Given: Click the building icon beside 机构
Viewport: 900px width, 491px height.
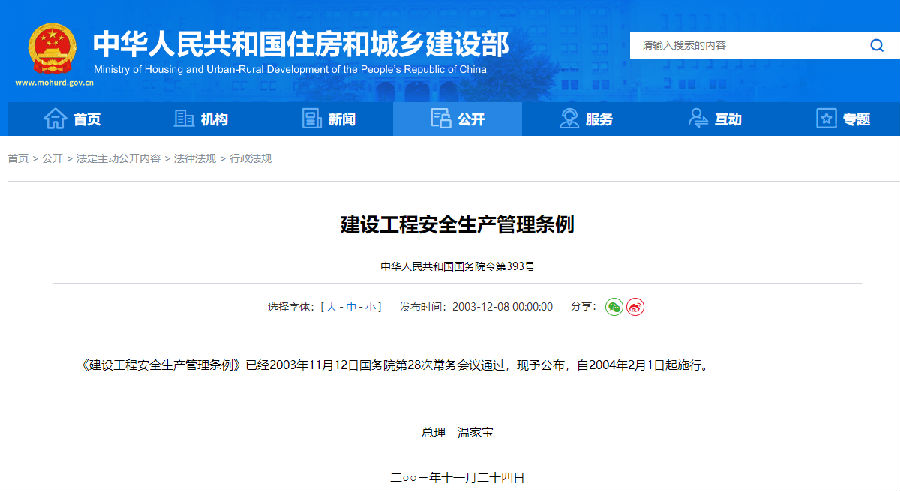Looking at the screenshot, I should click(x=183, y=119).
